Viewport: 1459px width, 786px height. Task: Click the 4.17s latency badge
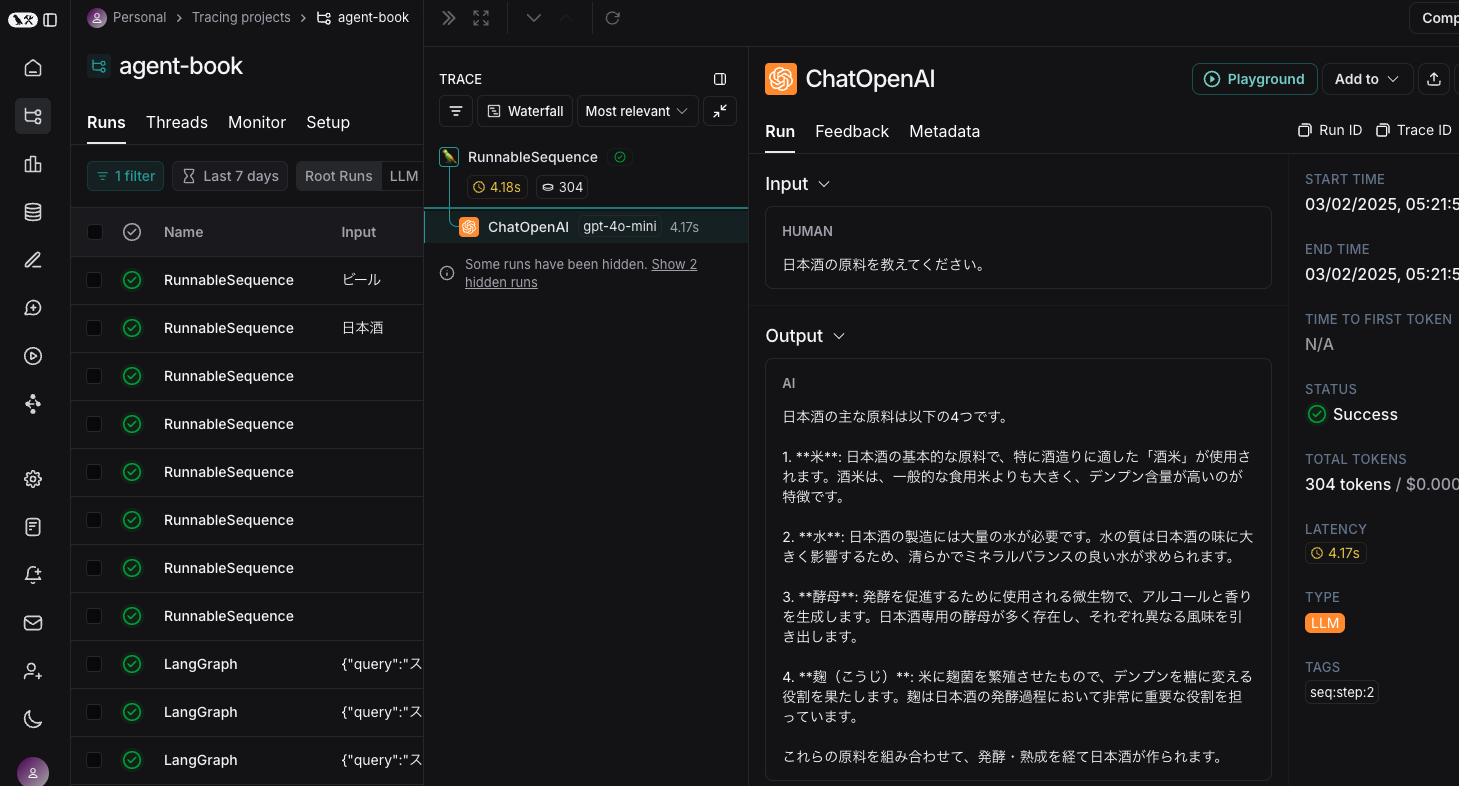tap(1336, 553)
